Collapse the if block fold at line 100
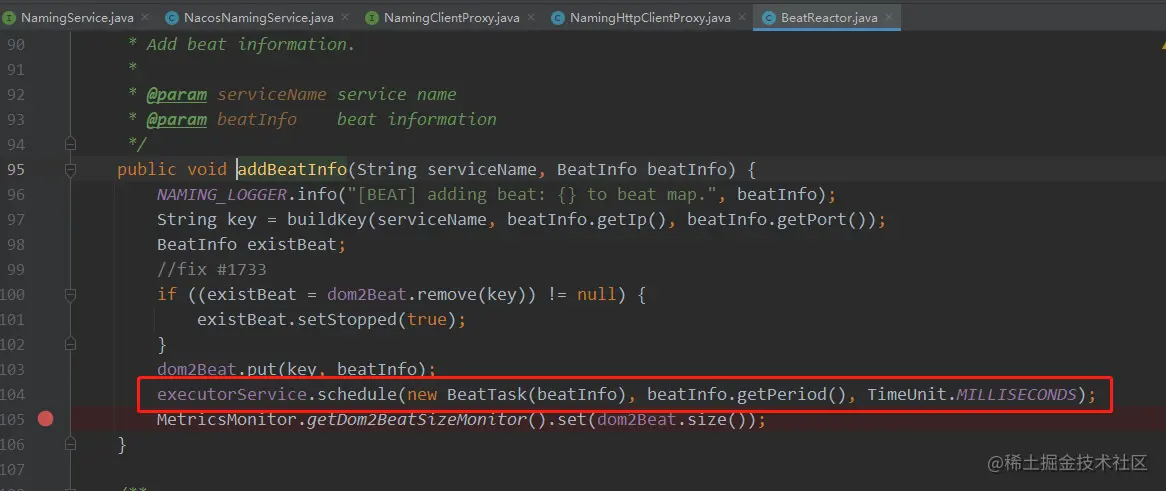 pos(71,295)
